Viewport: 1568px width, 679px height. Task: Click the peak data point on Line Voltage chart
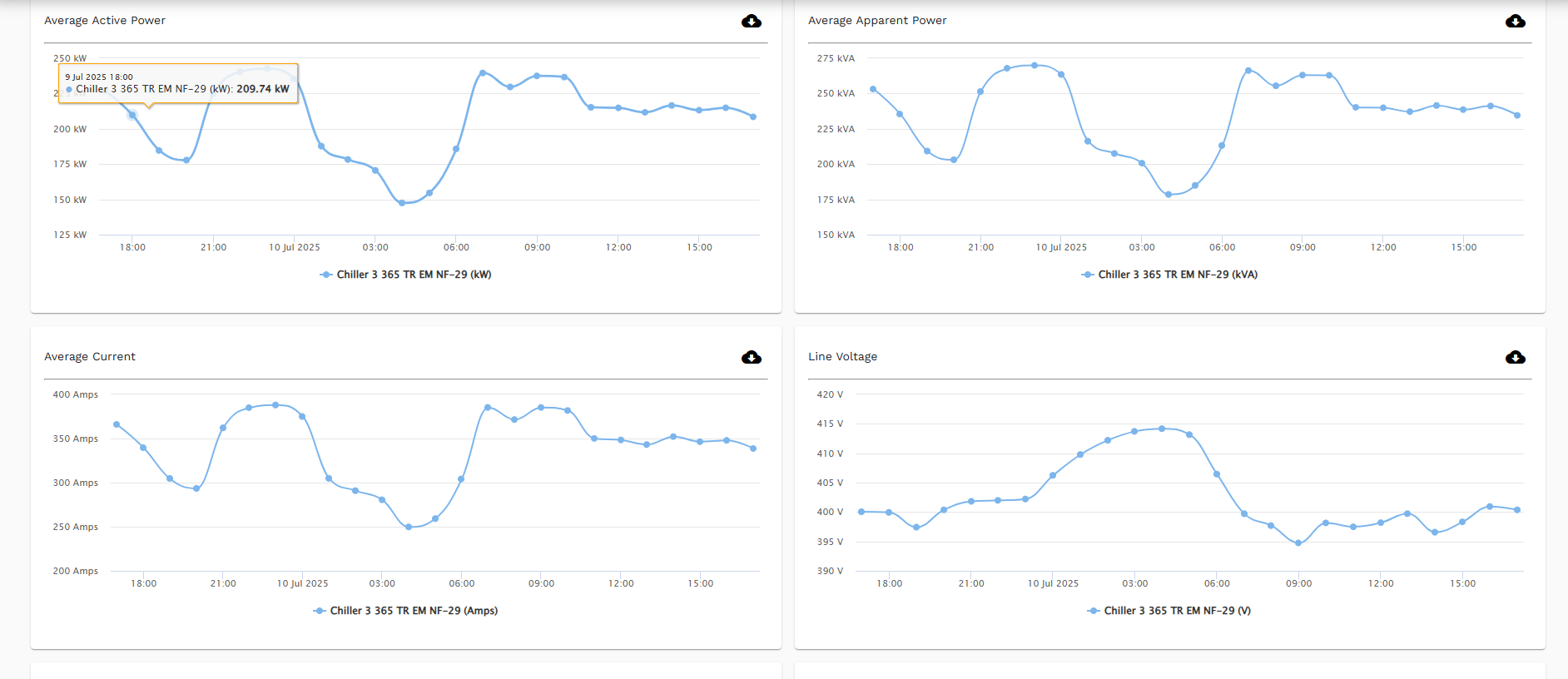click(x=1162, y=429)
